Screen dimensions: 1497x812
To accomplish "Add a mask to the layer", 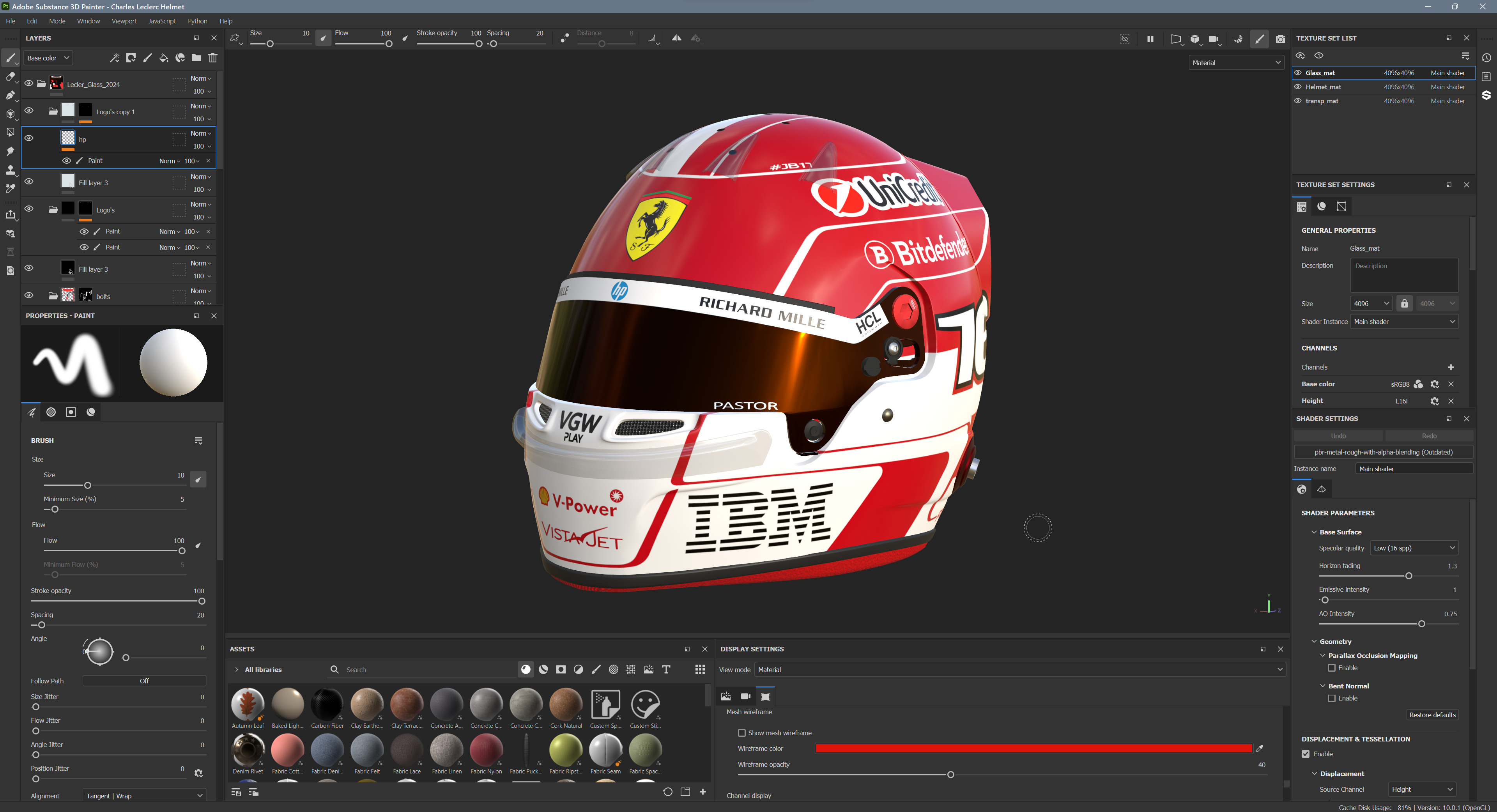I will coord(131,58).
